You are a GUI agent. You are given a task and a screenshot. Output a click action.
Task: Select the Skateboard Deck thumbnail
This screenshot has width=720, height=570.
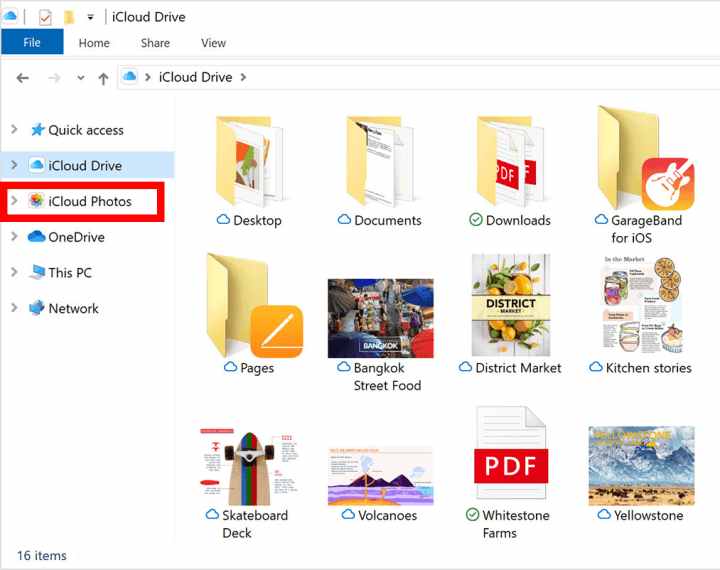(249, 467)
